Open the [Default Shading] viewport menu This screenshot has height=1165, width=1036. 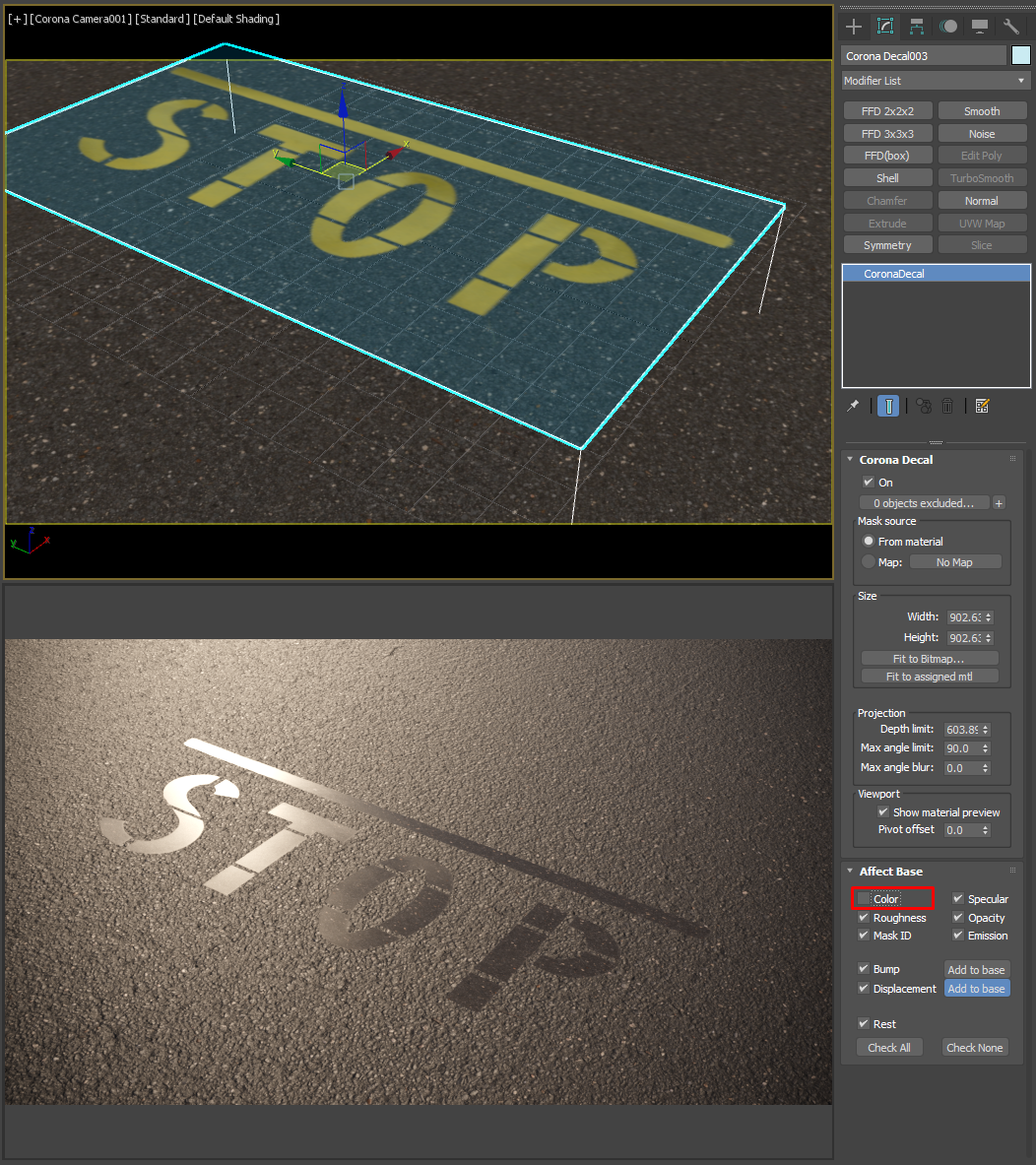coord(236,19)
